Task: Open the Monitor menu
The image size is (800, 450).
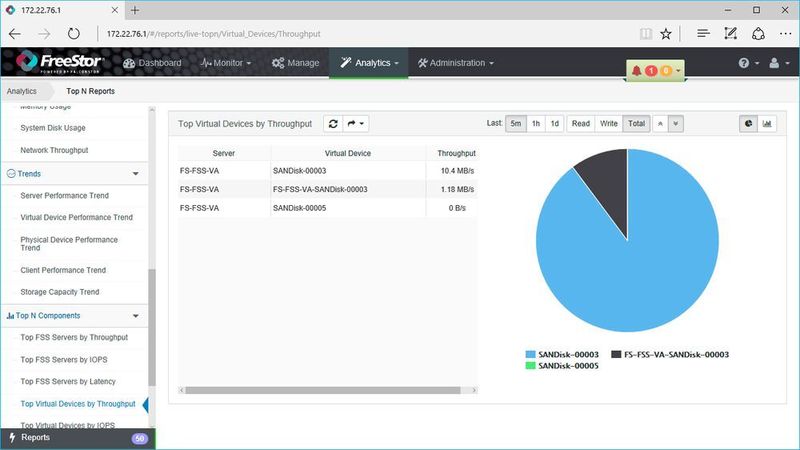Action: [x=226, y=63]
